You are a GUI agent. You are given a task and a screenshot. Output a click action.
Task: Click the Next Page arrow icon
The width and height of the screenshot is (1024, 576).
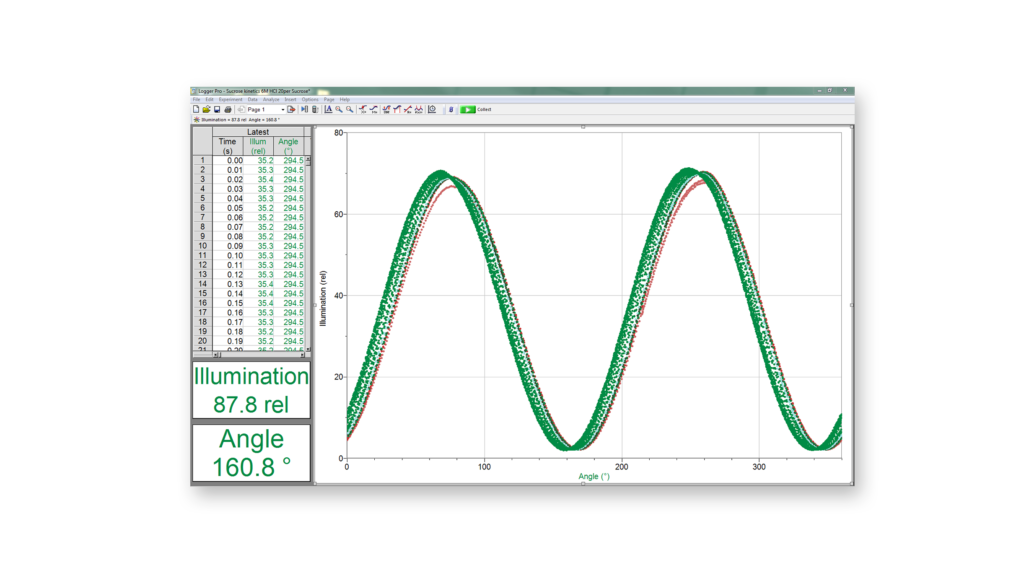pos(291,109)
